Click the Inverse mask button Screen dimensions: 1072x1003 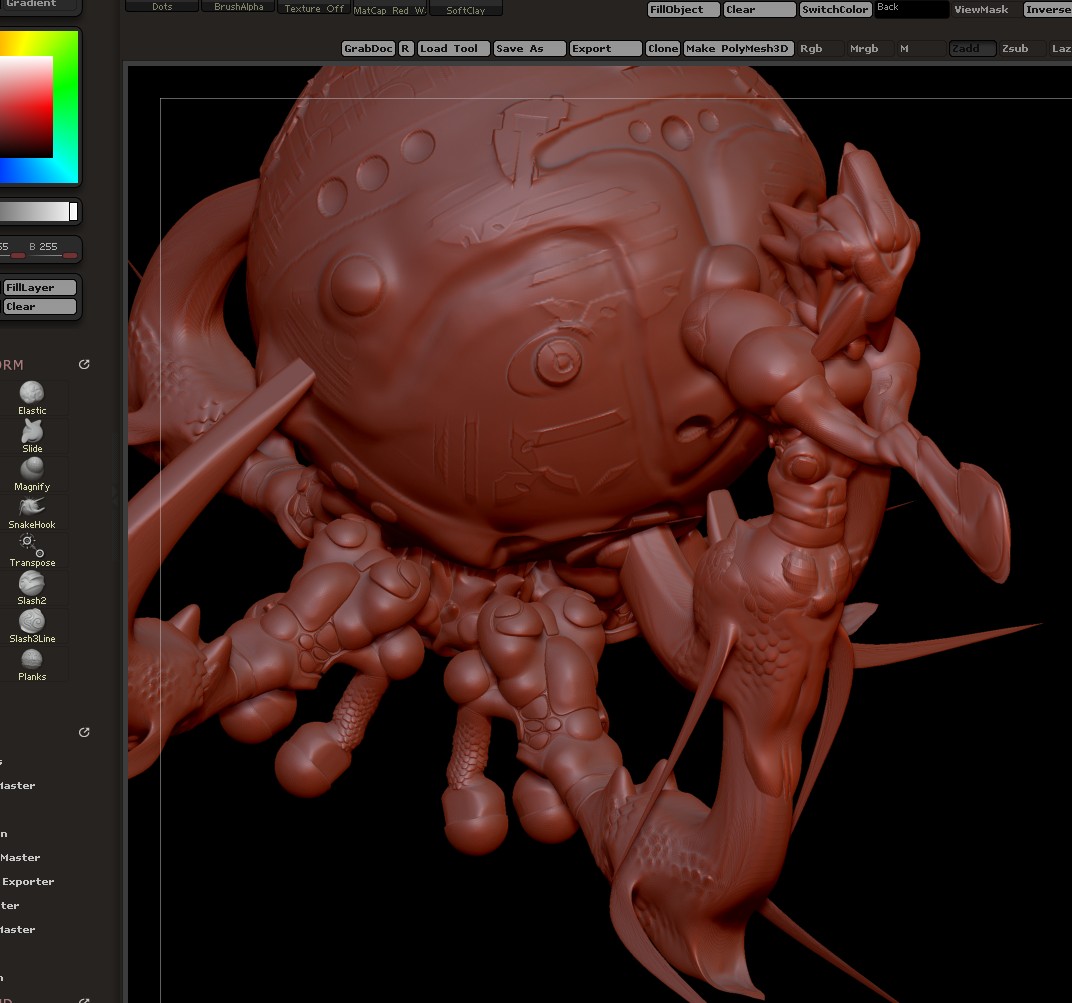point(1047,10)
